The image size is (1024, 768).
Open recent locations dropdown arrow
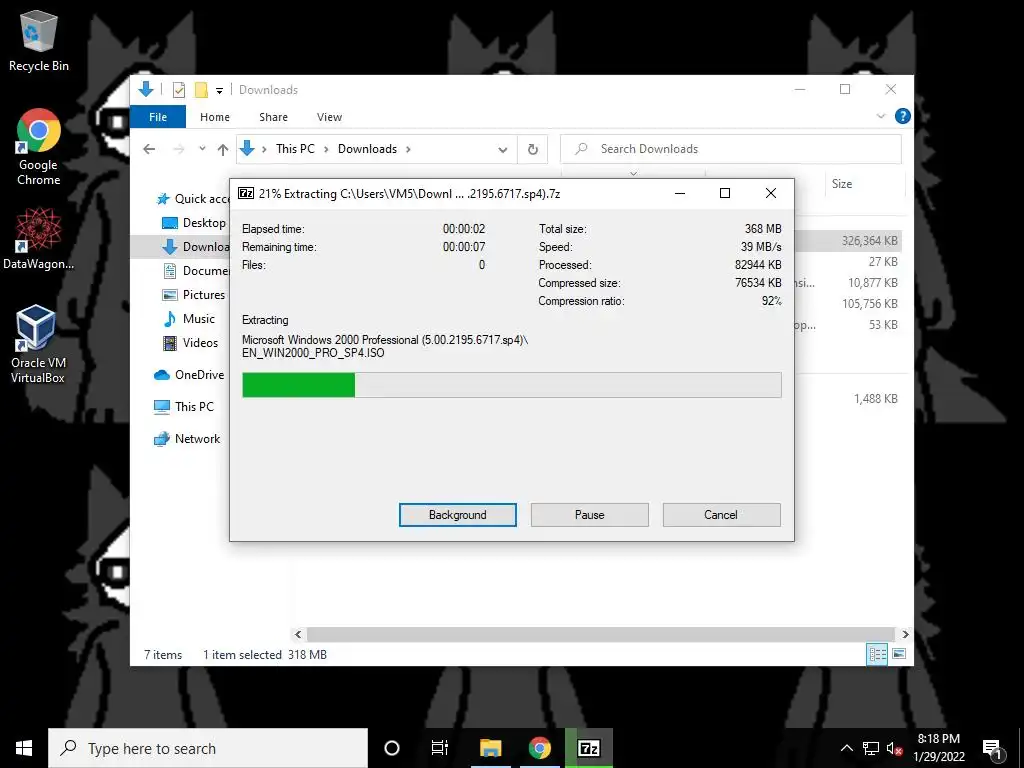point(202,149)
